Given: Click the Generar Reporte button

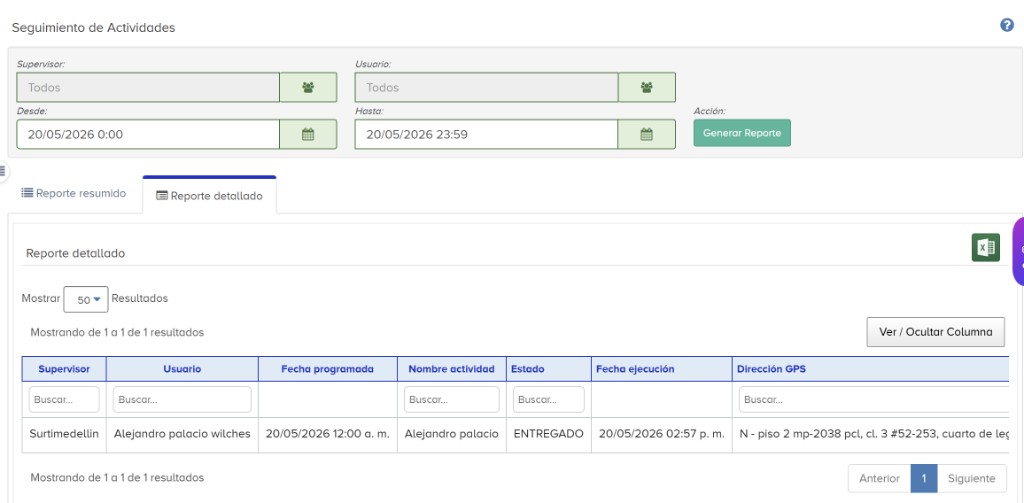Looking at the screenshot, I should coord(742,133).
